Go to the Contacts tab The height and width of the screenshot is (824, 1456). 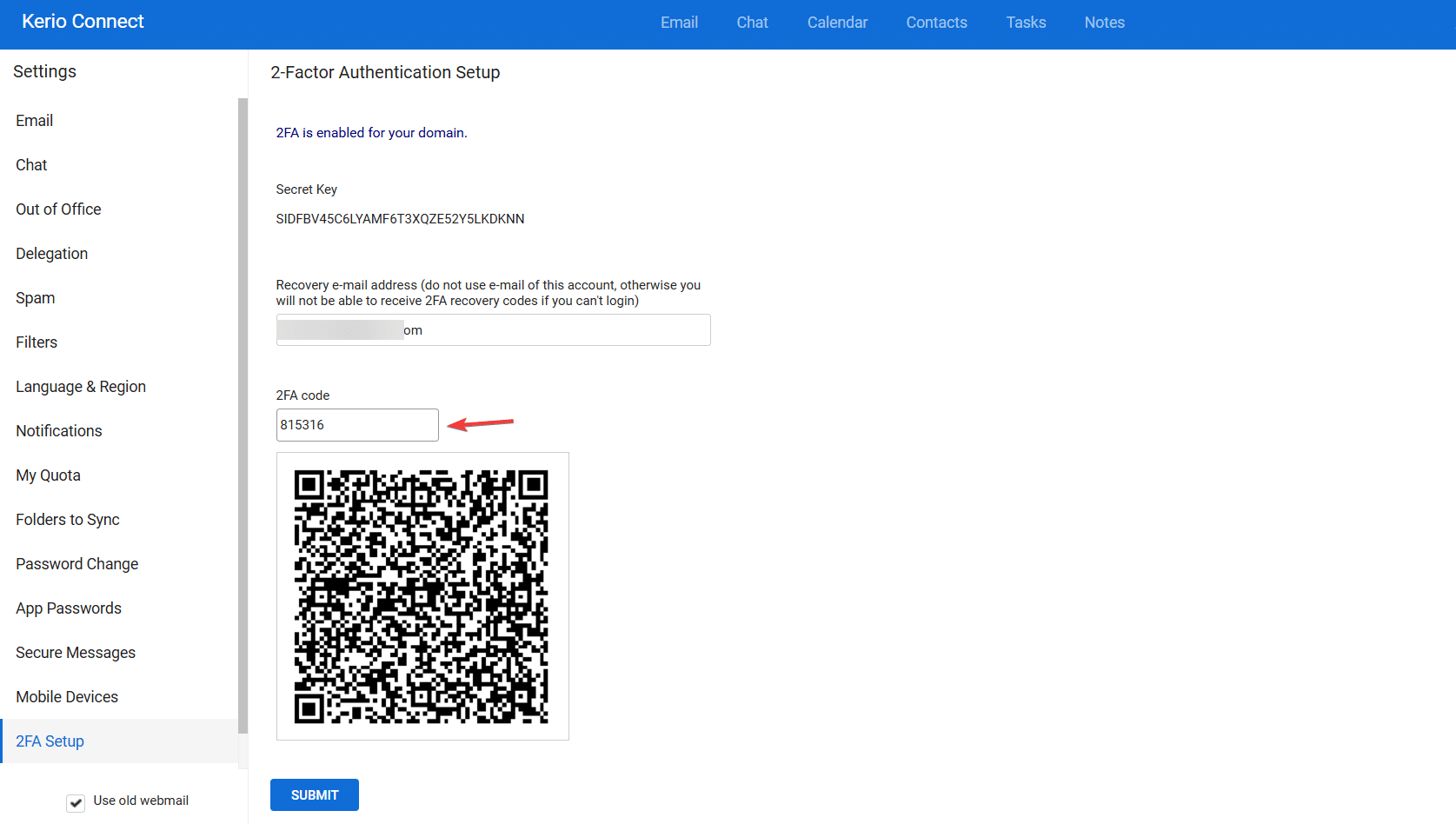click(x=936, y=23)
